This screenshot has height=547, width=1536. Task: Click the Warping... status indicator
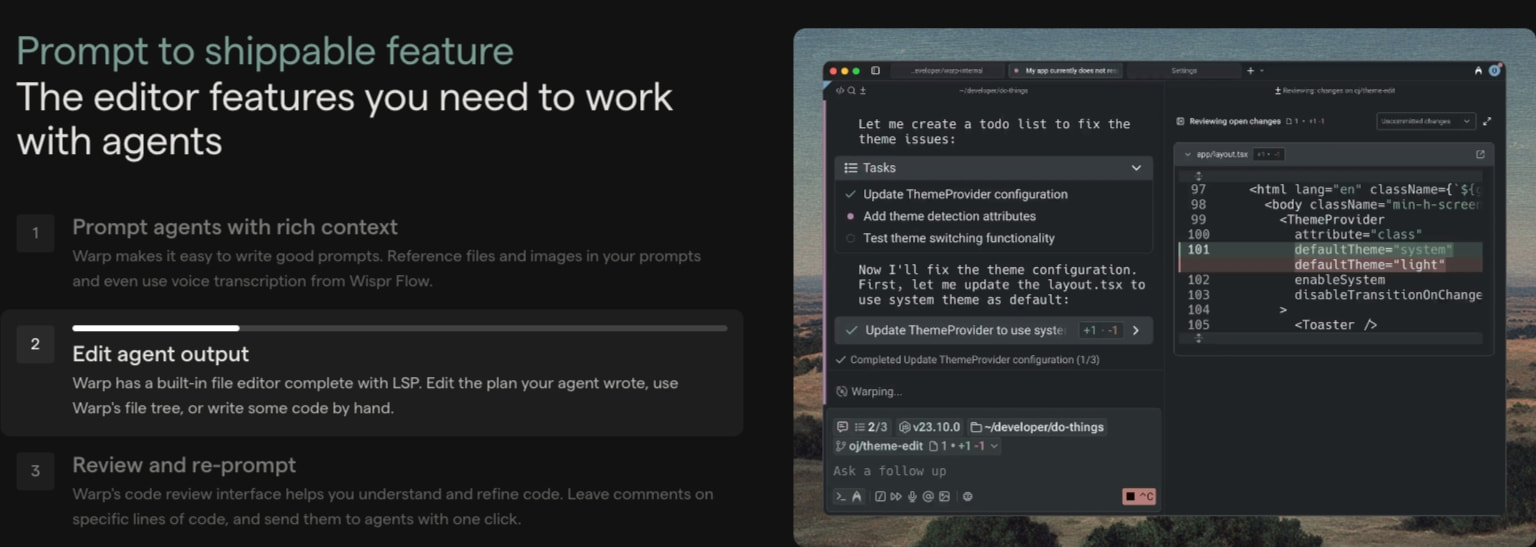point(869,392)
